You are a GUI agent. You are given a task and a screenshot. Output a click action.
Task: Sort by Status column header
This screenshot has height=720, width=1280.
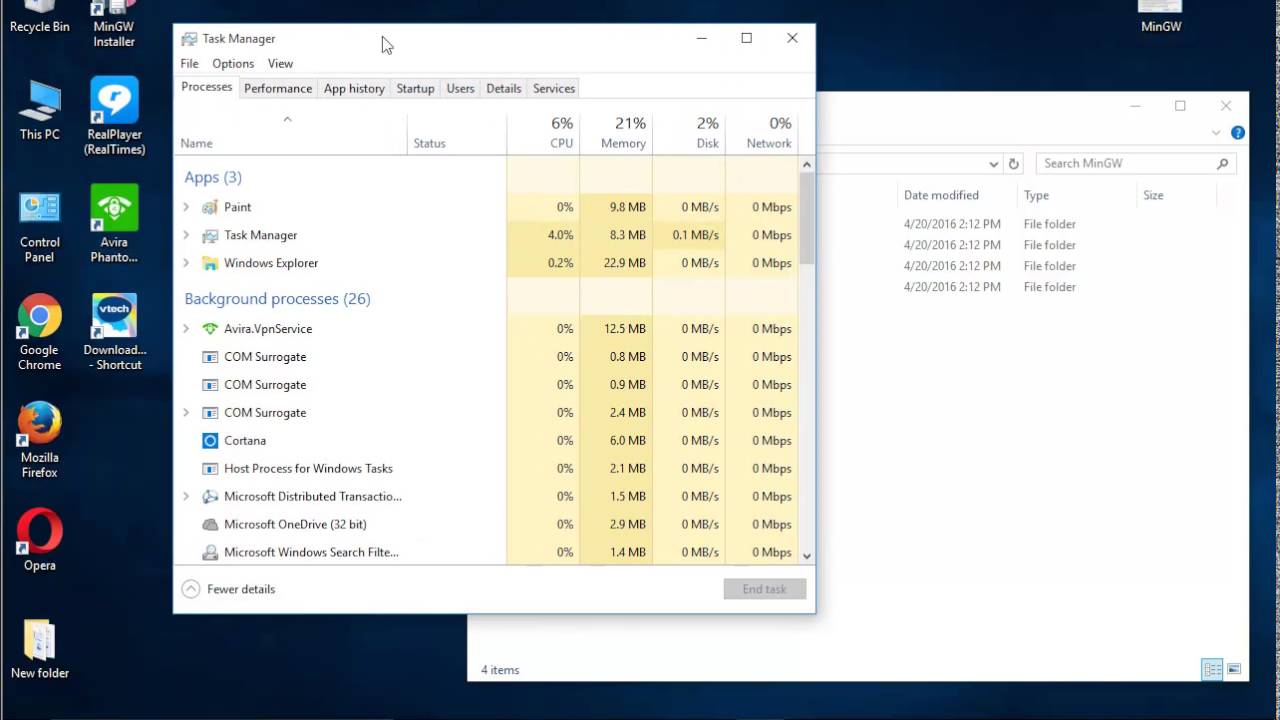click(x=457, y=133)
